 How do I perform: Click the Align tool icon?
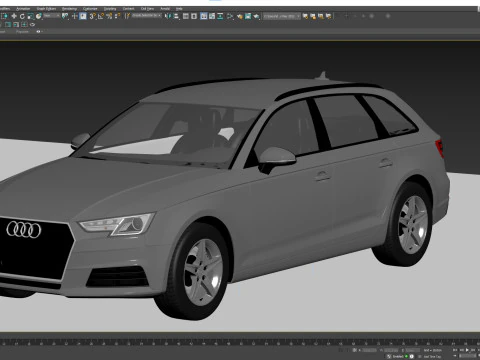point(176,16)
